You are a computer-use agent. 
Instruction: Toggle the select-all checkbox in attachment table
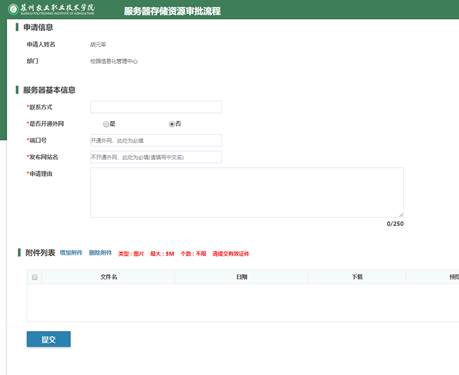[x=35, y=277]
